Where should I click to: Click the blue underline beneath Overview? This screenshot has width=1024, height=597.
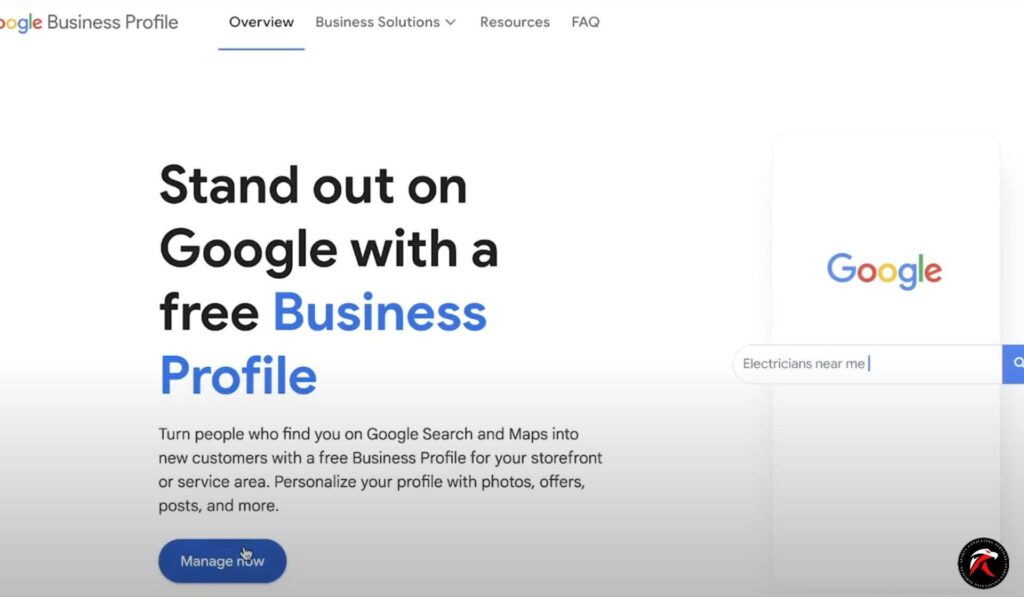[x=261, y=48]
